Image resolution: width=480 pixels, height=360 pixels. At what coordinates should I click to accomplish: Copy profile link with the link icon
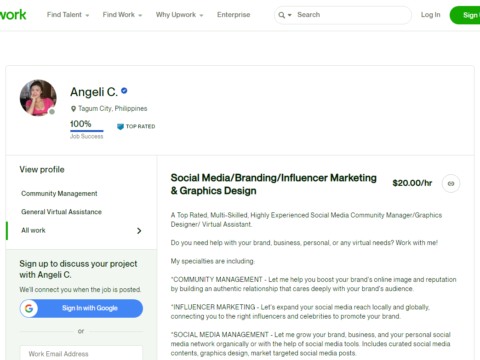(451, 183)
